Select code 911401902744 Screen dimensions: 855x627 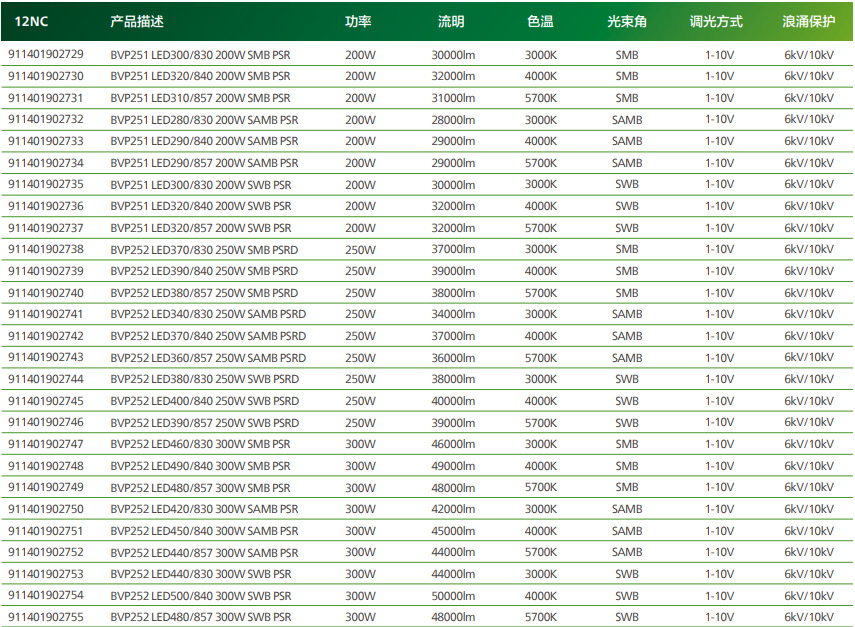click(x=46, y=378)
